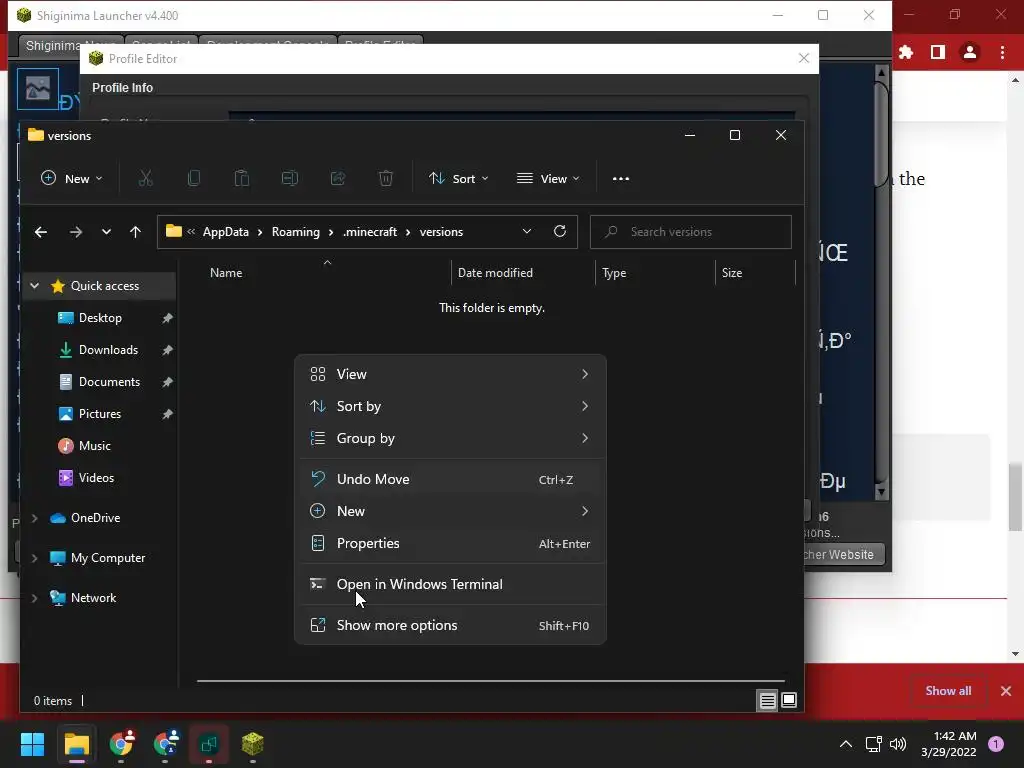Open the New submenu in context menu
The image size is (1024, 768).
click(x=450, y=511)
